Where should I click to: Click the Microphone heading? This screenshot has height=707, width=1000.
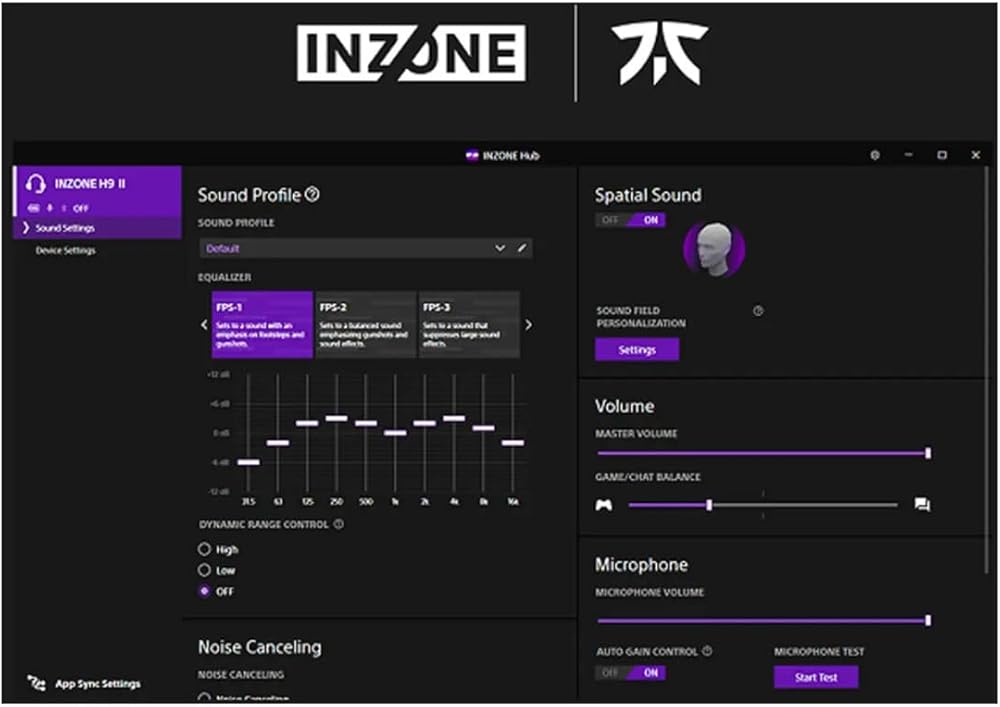coord(642,565)
